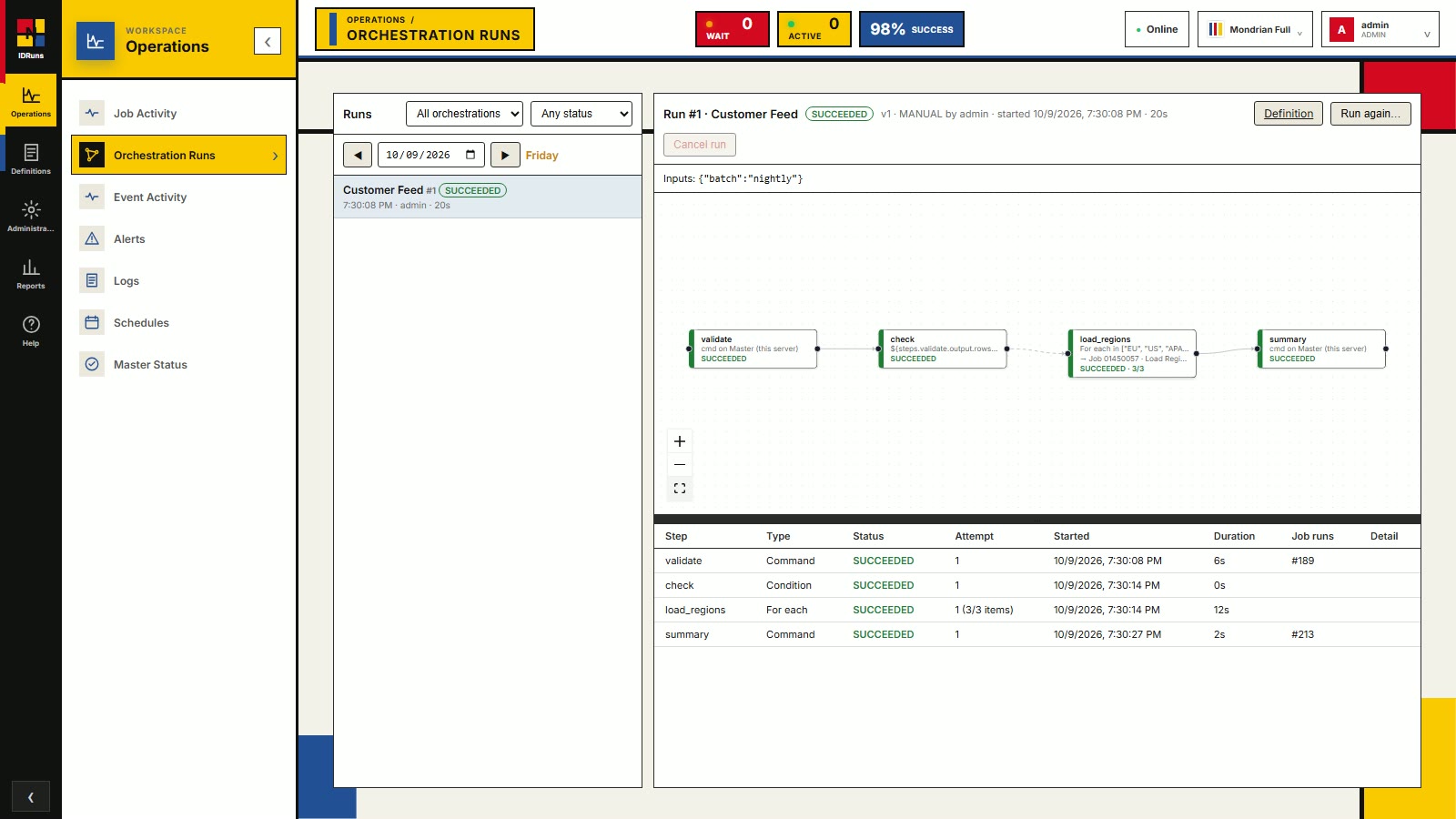Open Job Activity page
Viewport: 1456px width, 819px height.
(x=178, y=114)
